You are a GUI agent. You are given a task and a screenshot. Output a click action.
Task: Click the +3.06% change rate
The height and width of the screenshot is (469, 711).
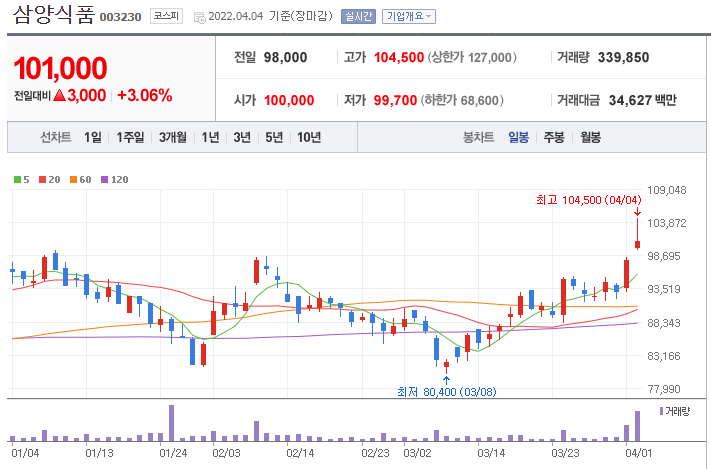145,95
